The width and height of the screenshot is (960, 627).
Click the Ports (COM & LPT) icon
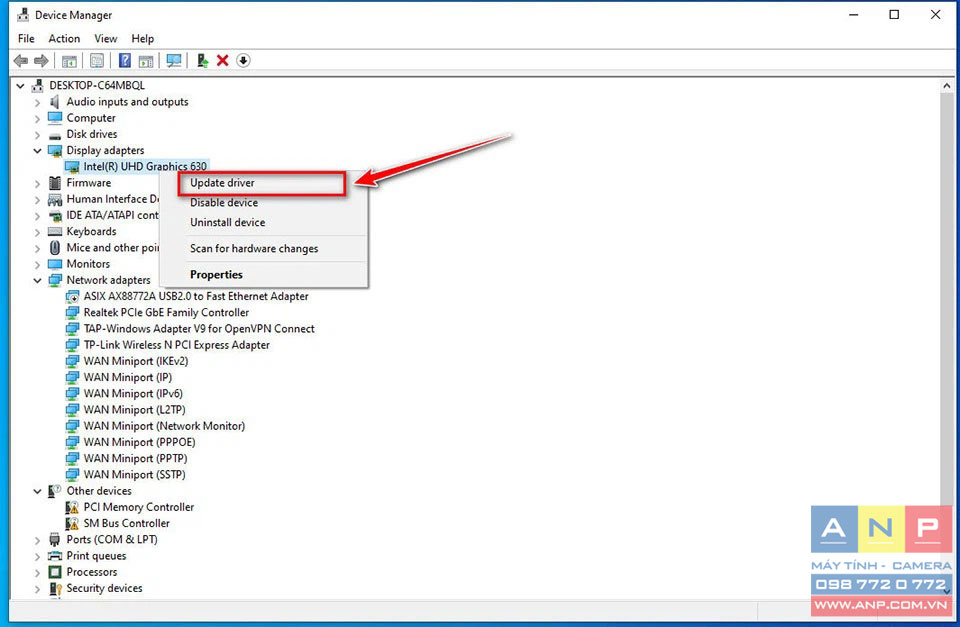click(54, 539)
